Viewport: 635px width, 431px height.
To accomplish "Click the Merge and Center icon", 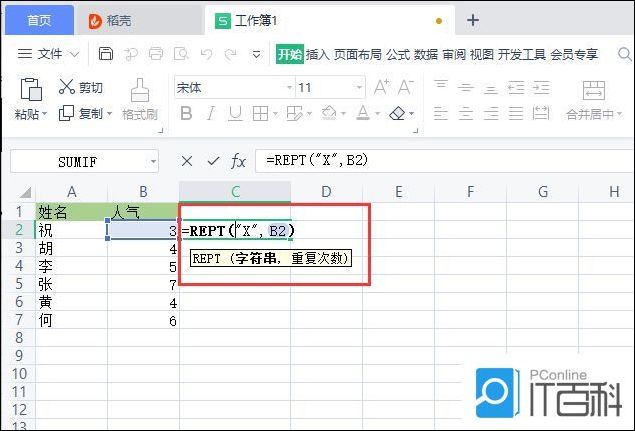I will 594,90.
